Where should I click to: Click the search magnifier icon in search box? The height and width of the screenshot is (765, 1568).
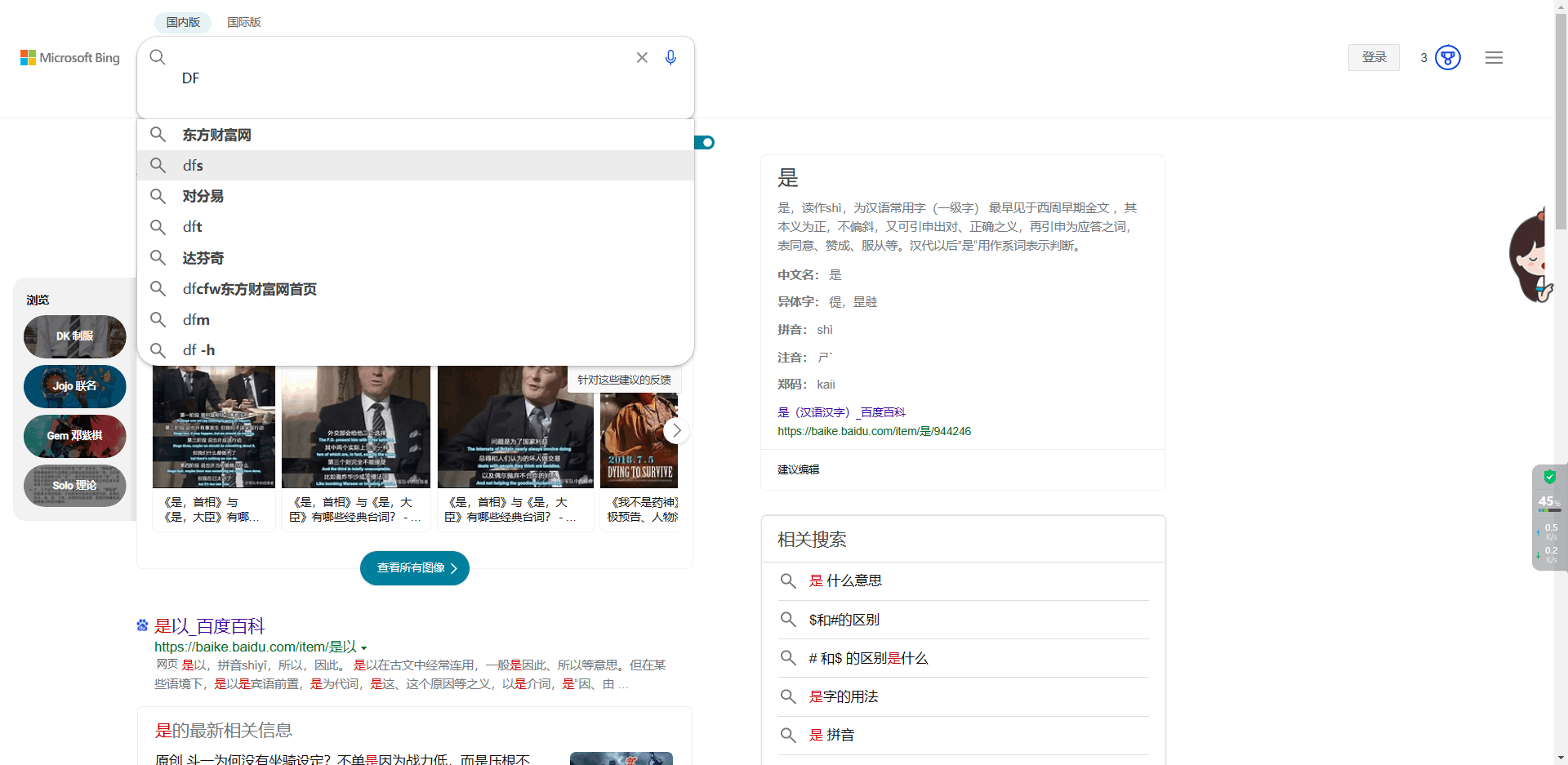(158, 57)
